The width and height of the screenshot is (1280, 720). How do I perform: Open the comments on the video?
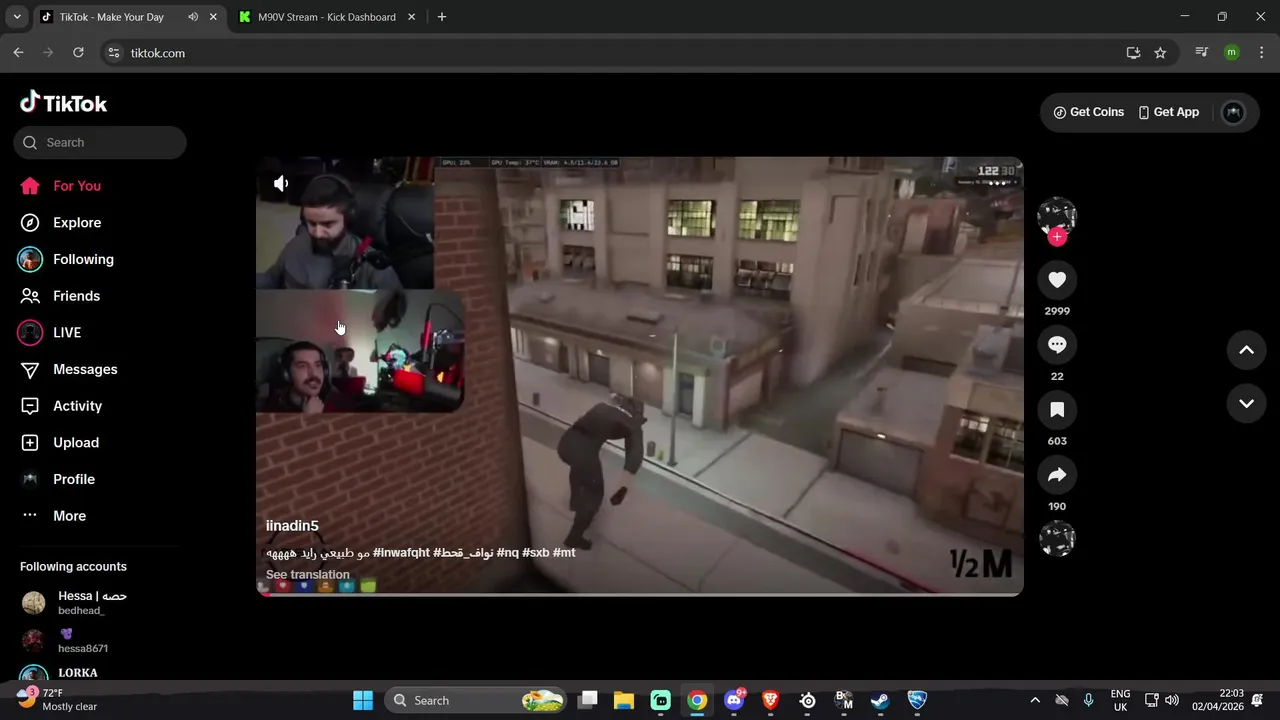click(1057, 345)
